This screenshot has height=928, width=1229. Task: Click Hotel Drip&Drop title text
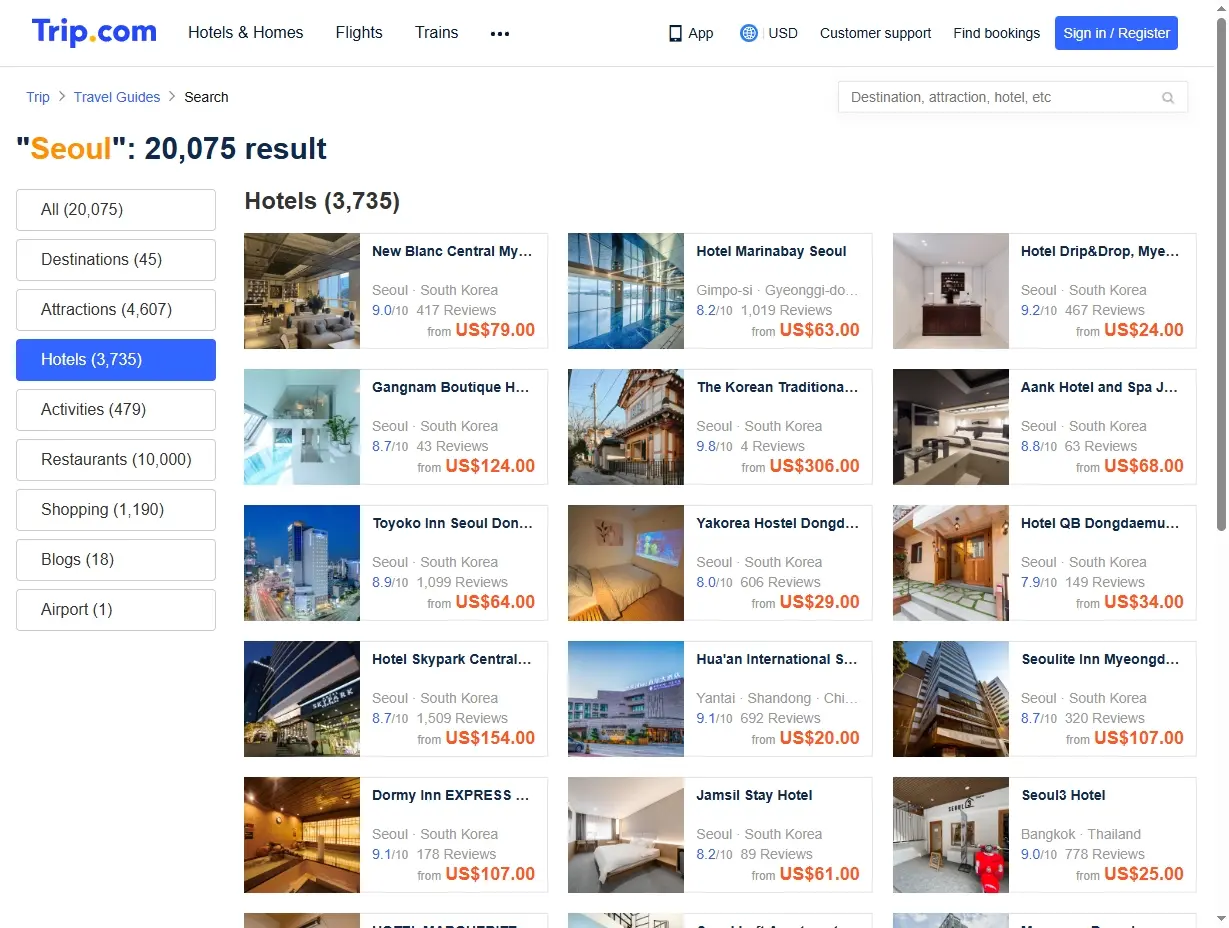click(x=1100, y=252)
